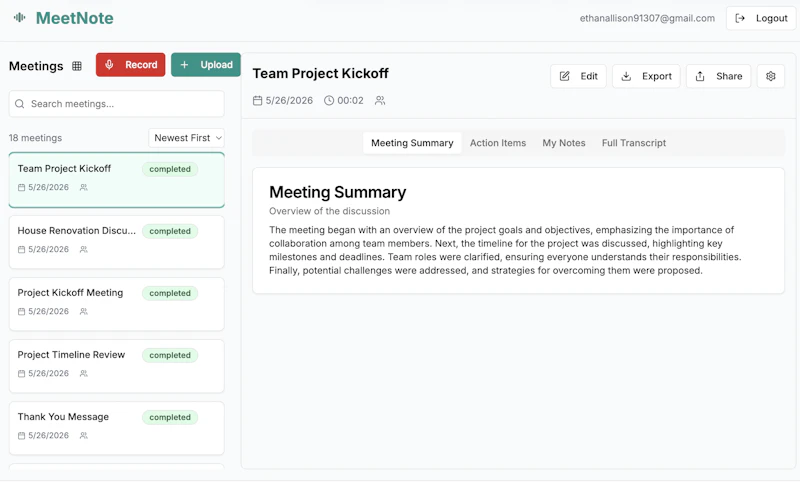Click the calendar icon beside header date
Screen dimensions: 800x482
point(258,100)
